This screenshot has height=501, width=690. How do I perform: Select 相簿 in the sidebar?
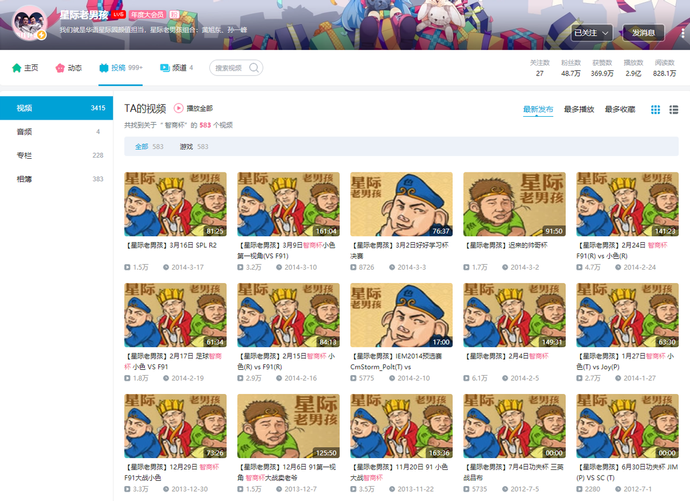[x=56, y=179]
